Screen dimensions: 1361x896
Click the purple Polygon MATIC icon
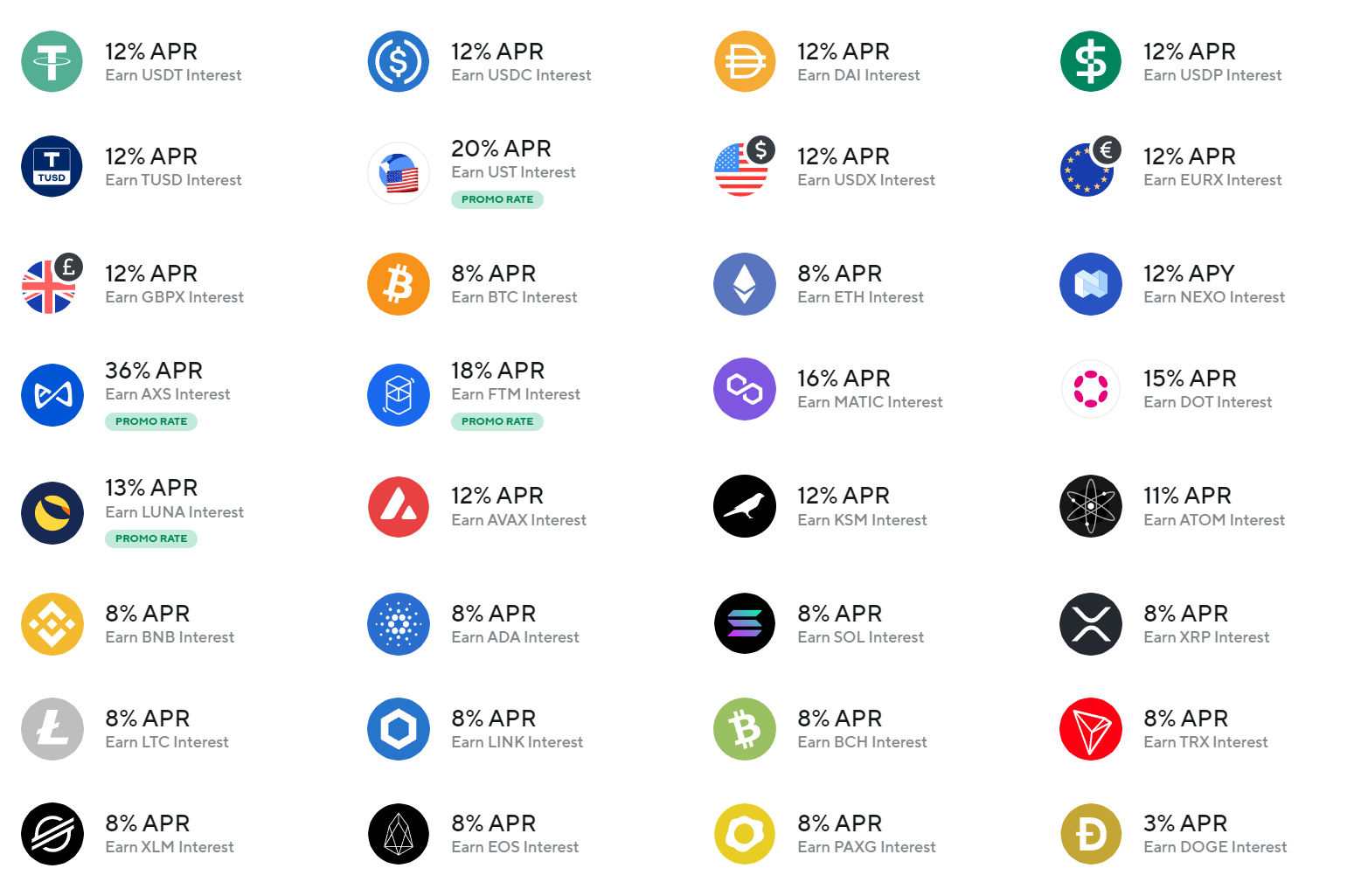(745, 389)
